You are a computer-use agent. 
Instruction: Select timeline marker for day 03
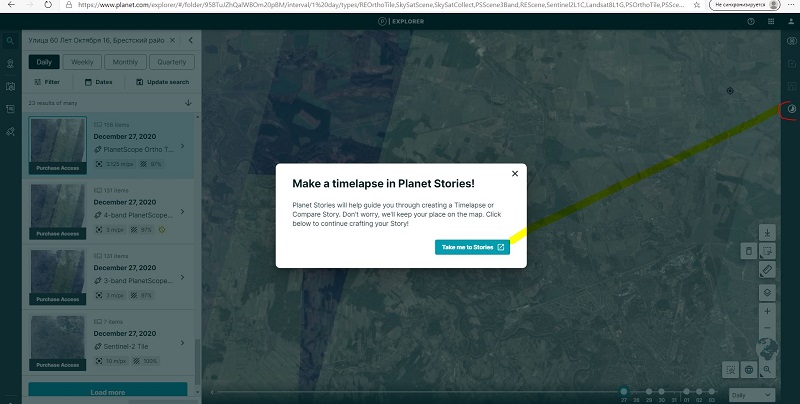712,392
